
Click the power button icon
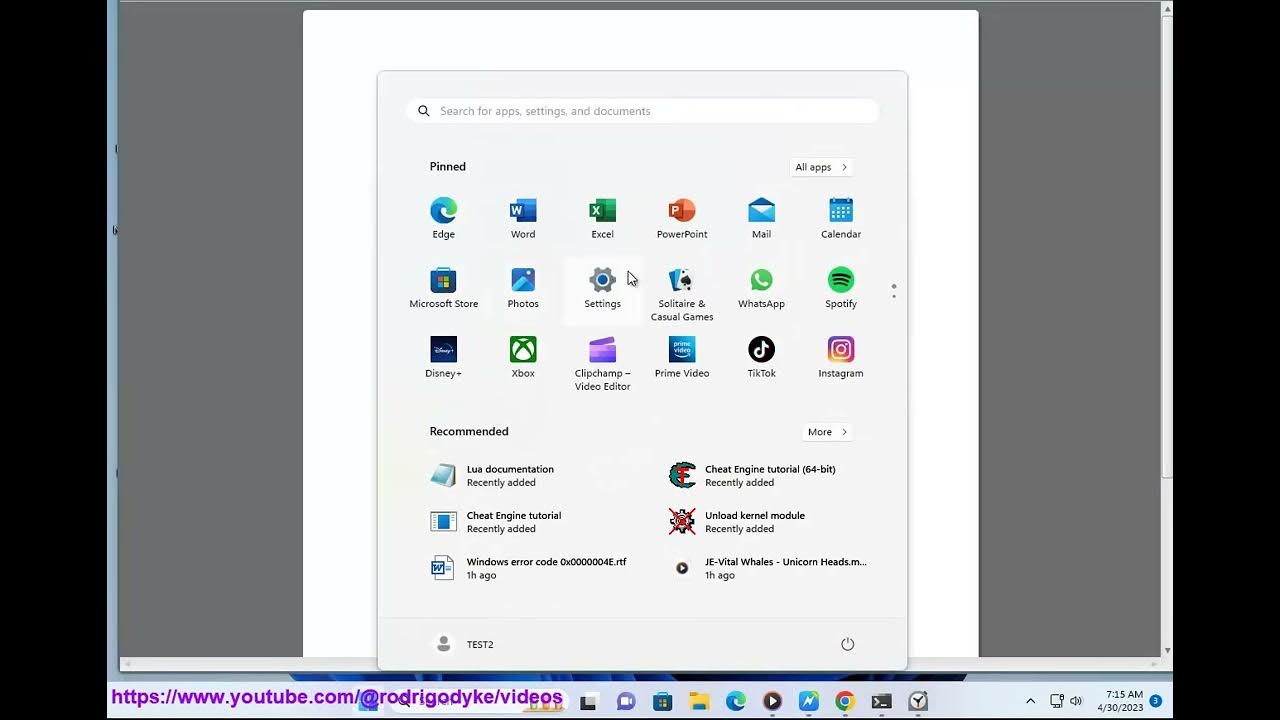coord(847,644)
